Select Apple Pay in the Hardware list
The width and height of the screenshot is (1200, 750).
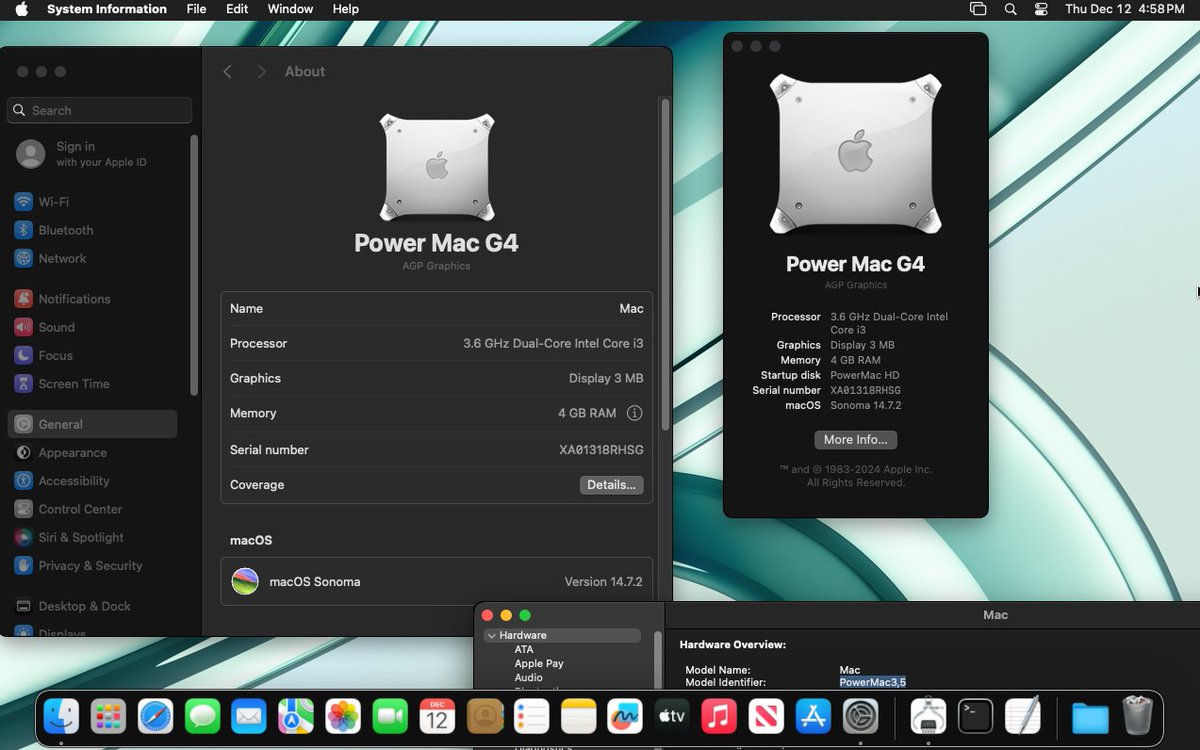539,663
